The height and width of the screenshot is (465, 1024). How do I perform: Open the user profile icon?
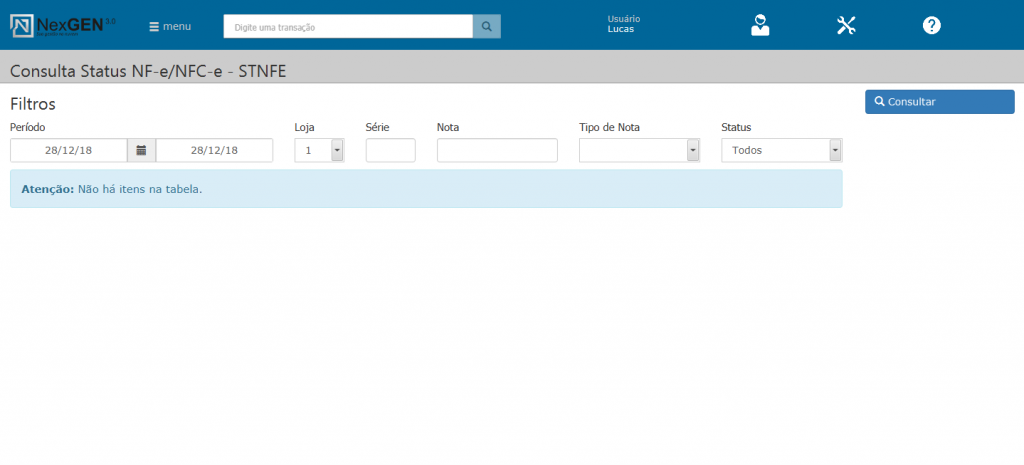(761, 26)
